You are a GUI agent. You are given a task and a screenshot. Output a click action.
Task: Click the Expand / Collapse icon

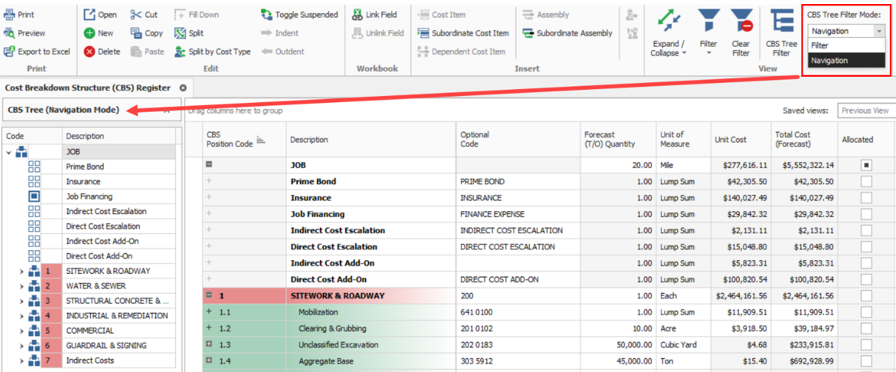click(668, 20)
